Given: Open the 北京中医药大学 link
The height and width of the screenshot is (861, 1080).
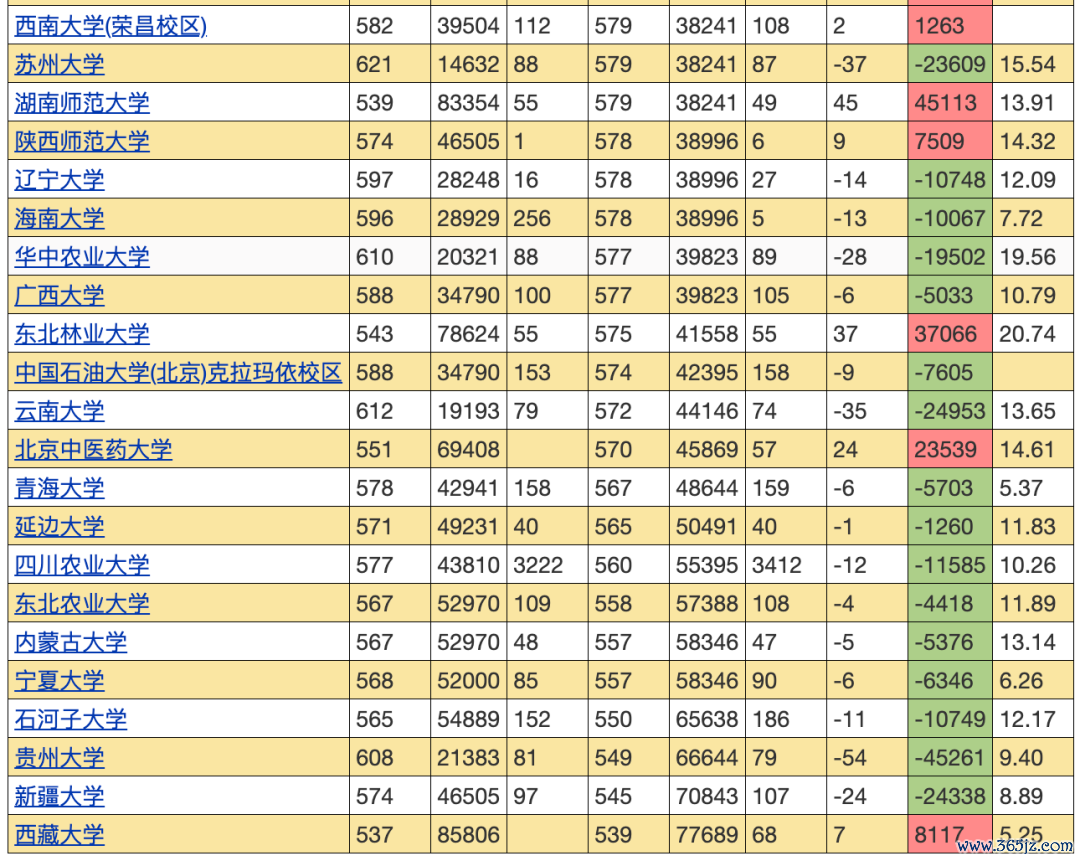Looking at the screenshot, I should point(93,450).
